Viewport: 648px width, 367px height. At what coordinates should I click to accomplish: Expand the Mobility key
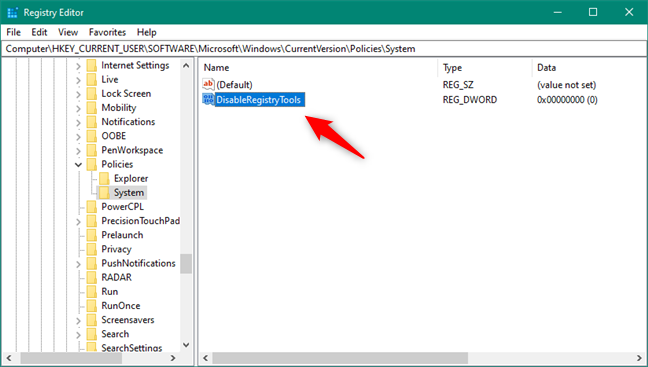click(79, 108)
